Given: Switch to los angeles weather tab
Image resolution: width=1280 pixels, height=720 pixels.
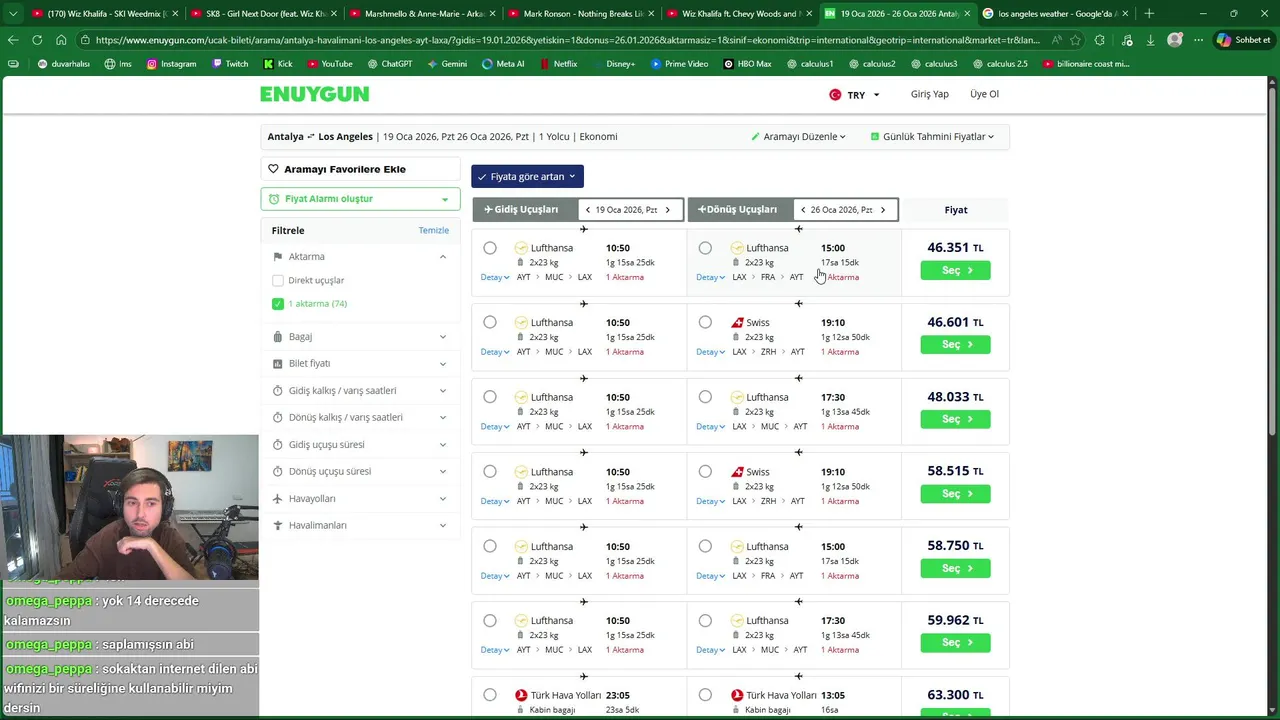Looking at the screenshot, I should click(1055, 13).
